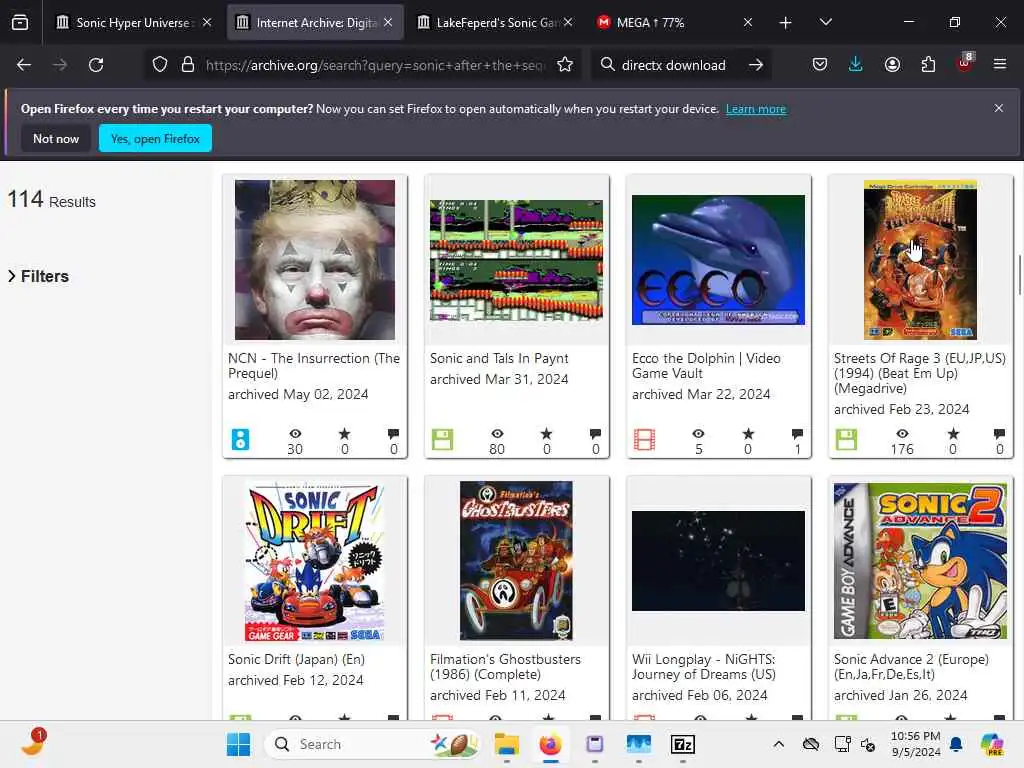Click audio media icon on NCN card
This screenshot has height=768, width=1024.
240,440
